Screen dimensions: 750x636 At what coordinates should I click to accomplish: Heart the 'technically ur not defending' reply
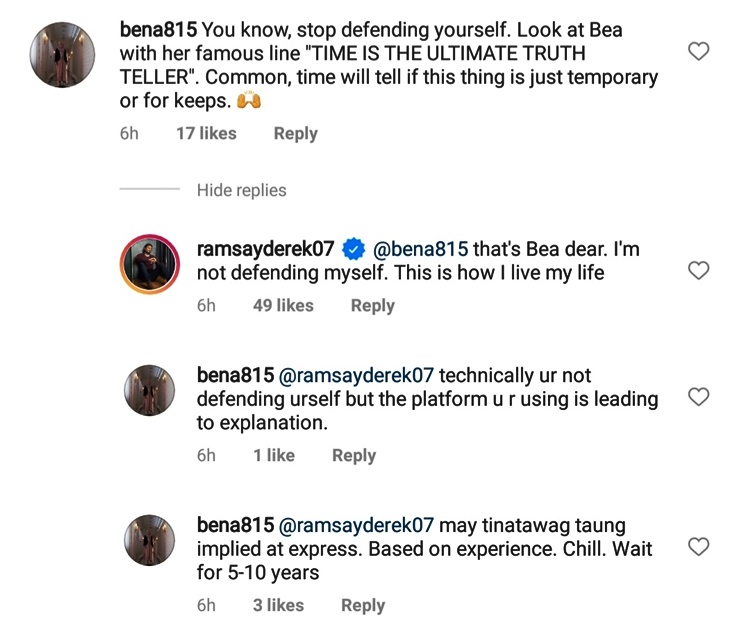[x=699, y=398]
